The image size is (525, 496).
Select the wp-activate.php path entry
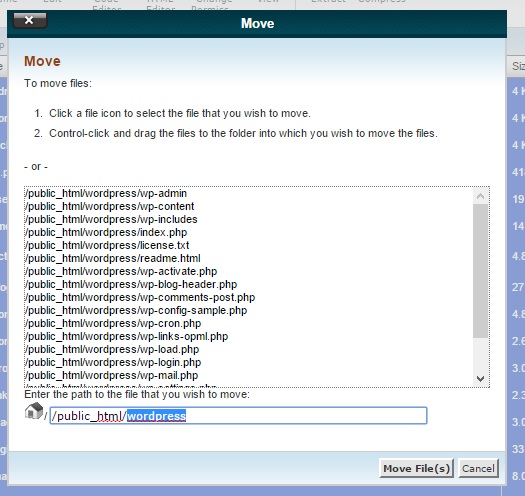click(122, 271)
